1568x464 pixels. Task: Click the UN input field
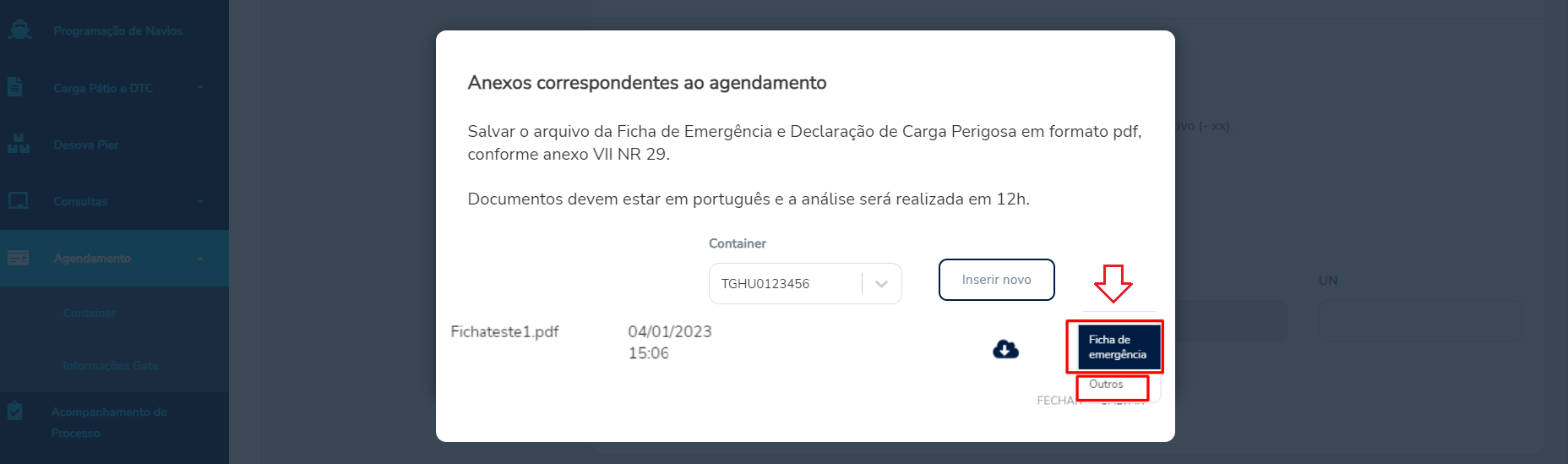coord(1419,321)
